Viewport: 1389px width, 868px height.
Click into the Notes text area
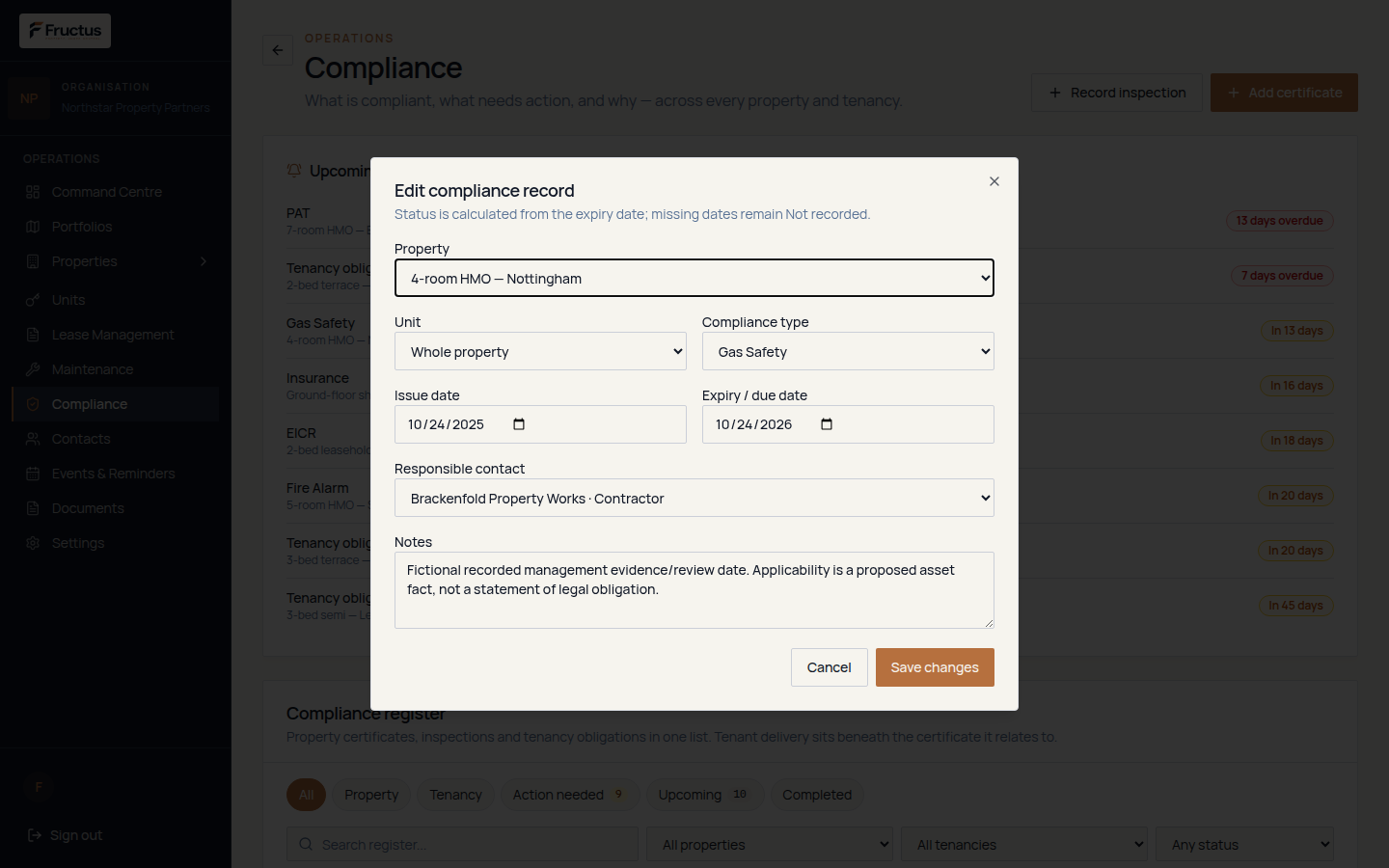694,590
